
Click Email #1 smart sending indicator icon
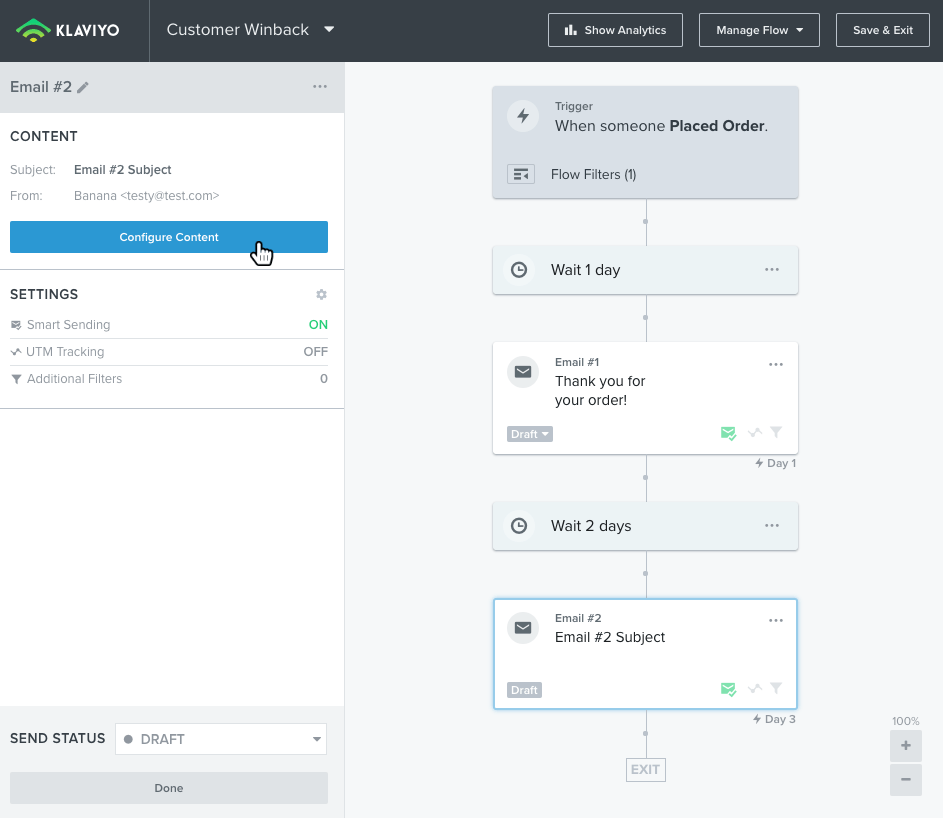(728, 433)
